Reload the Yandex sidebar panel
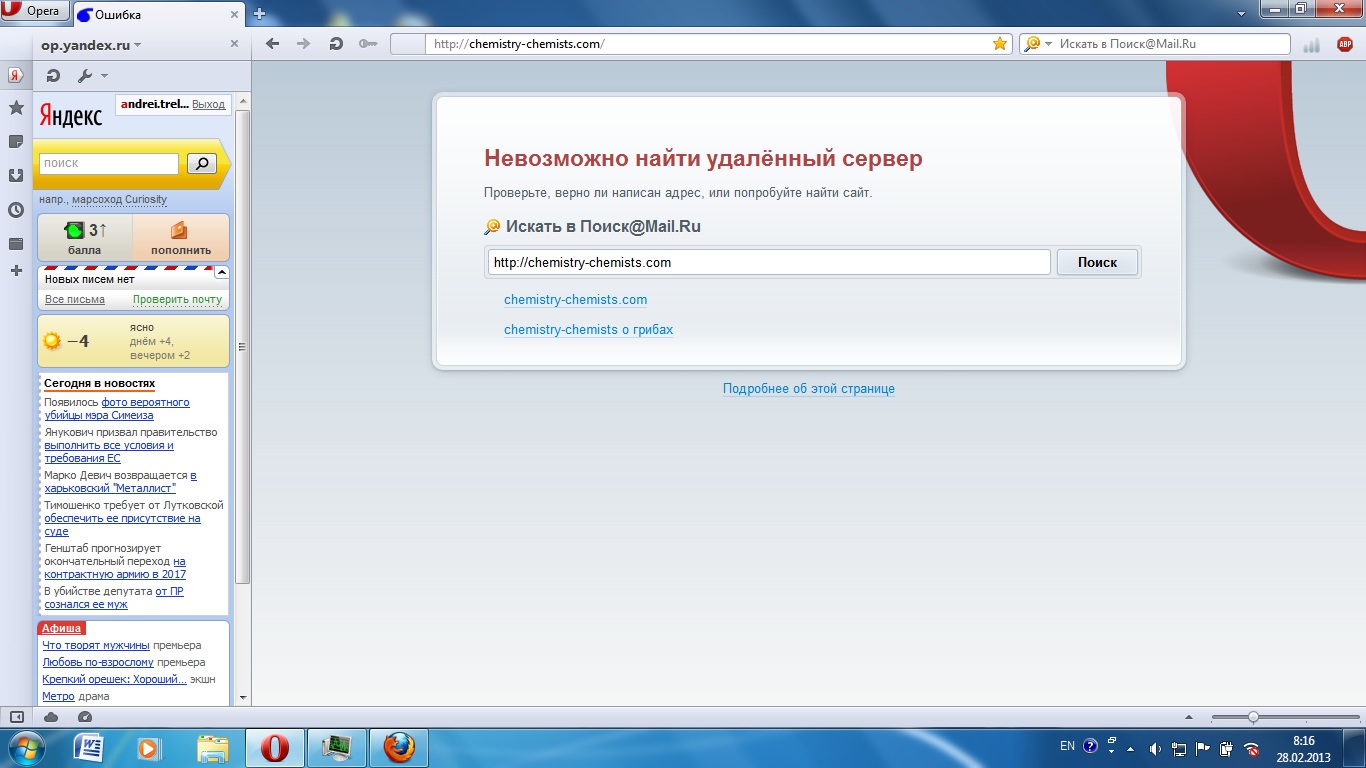Viewport: 1366px width, 768px height. (54, 76)
